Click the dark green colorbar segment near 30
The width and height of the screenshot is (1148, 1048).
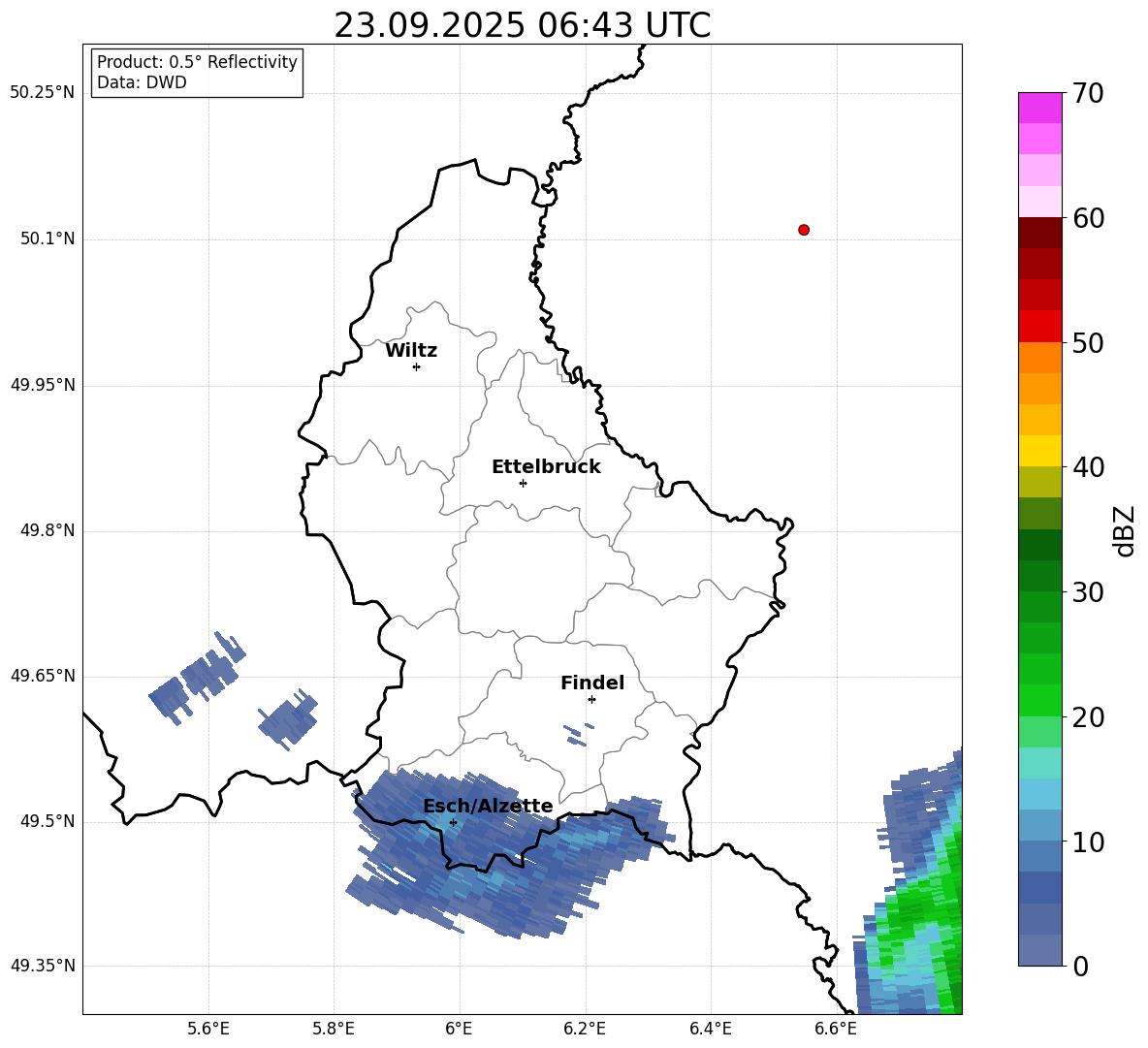click(x=1039, y=575)
